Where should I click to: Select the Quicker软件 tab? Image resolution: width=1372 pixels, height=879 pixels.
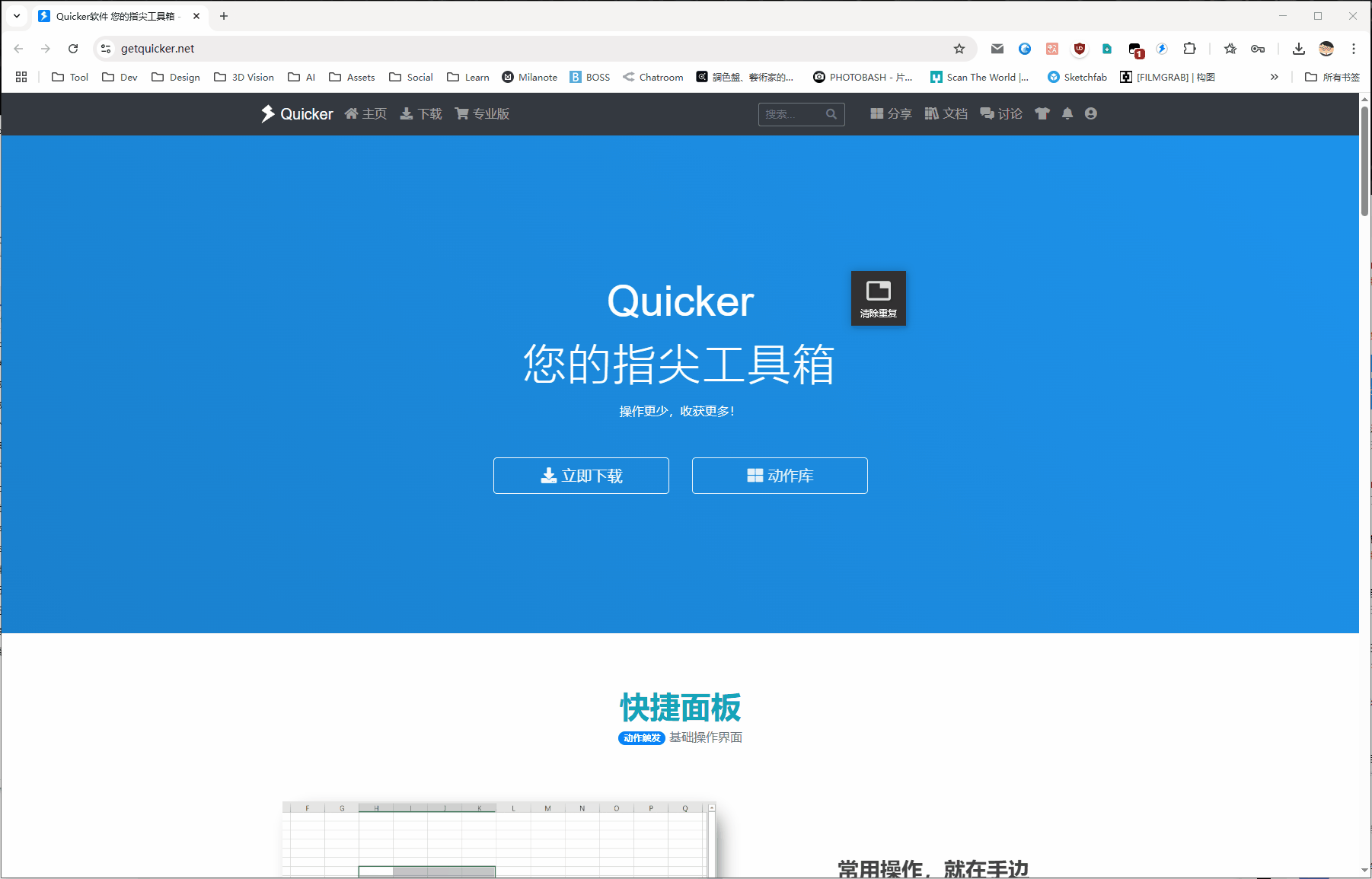click(x=119, y=16)
